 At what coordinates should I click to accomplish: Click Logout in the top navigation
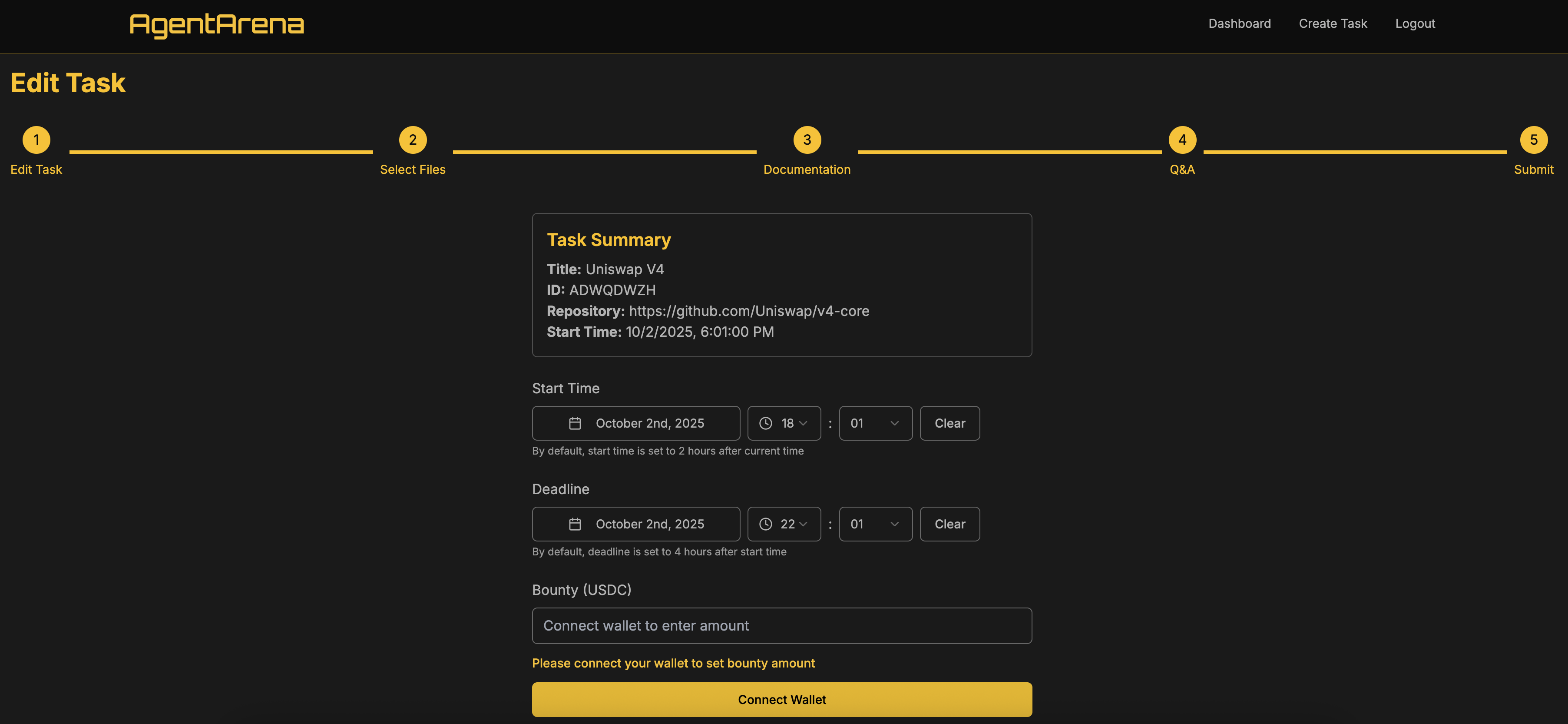pyautogui.click(x=1415, y=24)
